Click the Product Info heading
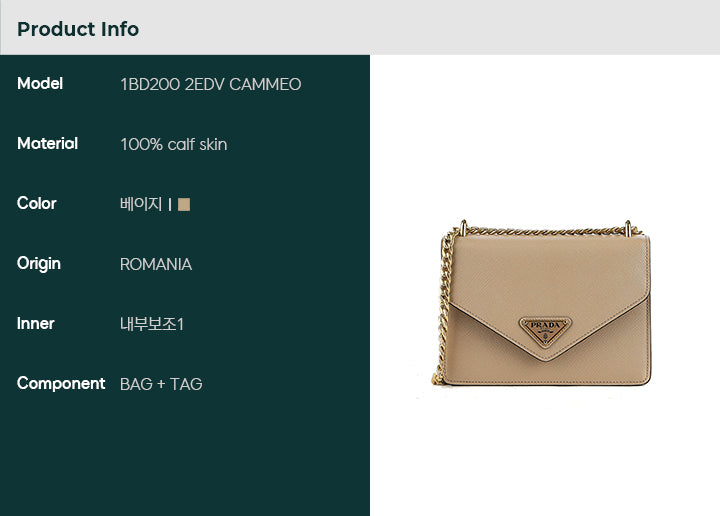This screenshot has height=516, width=720. click(x=78, y=29)
